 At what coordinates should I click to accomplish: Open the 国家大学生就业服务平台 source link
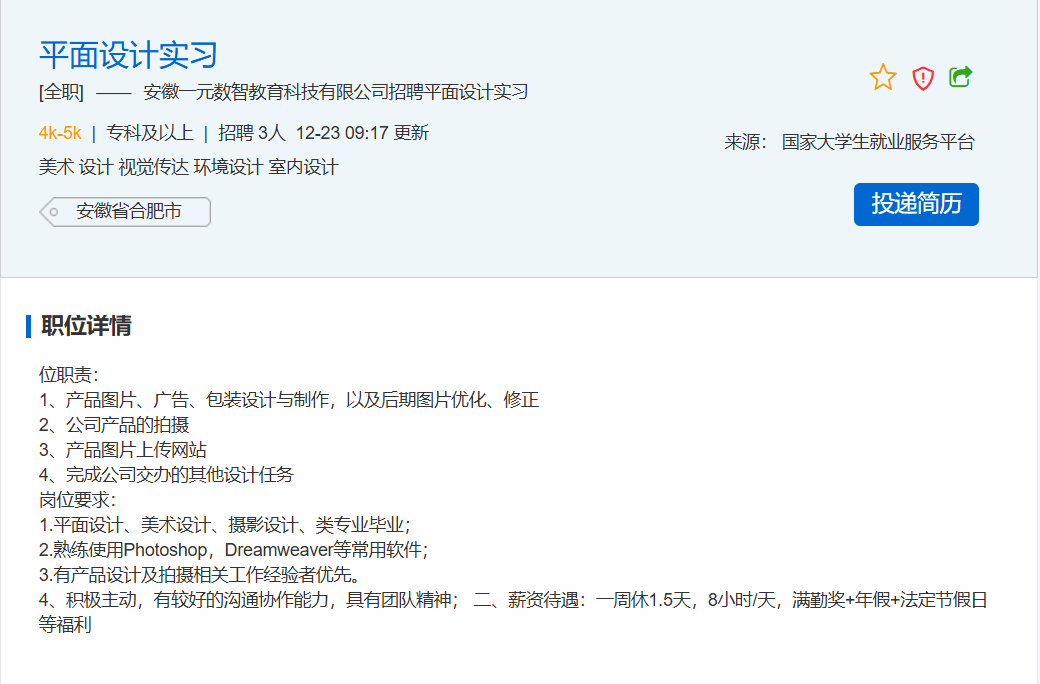[878, 142]
